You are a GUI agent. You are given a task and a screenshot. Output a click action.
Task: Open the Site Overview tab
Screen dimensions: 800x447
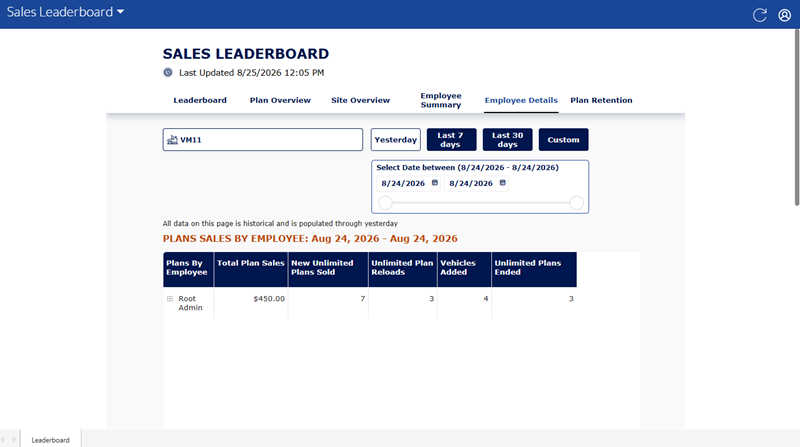(360, 100)
